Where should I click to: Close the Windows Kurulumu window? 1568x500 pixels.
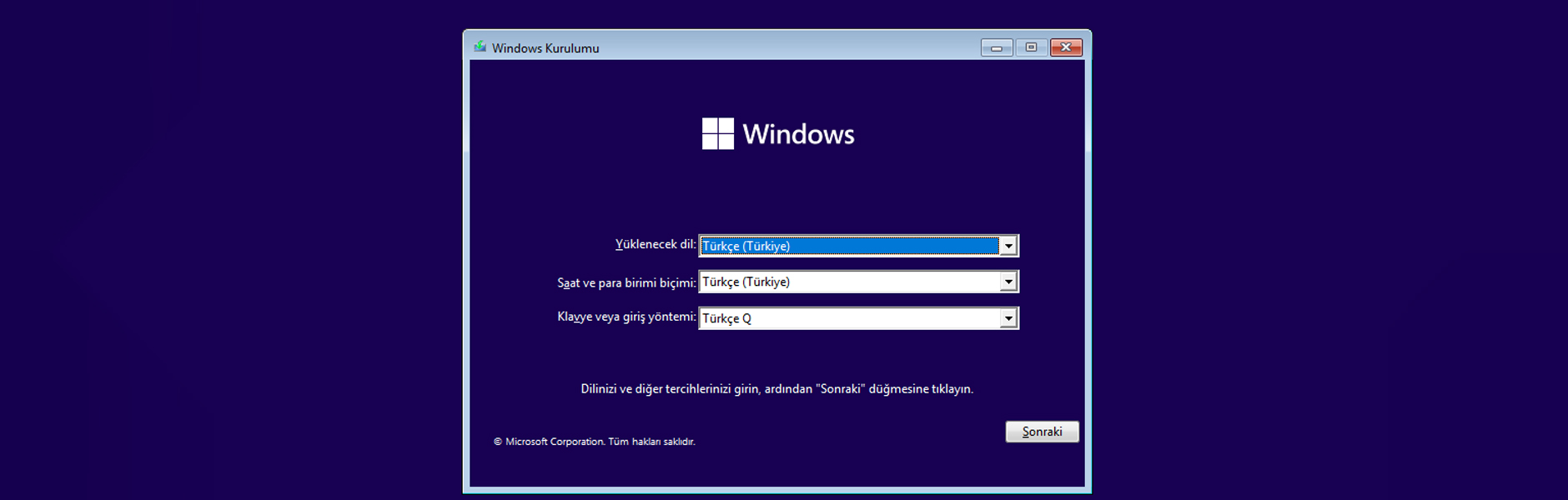[x=1066, y=47]
